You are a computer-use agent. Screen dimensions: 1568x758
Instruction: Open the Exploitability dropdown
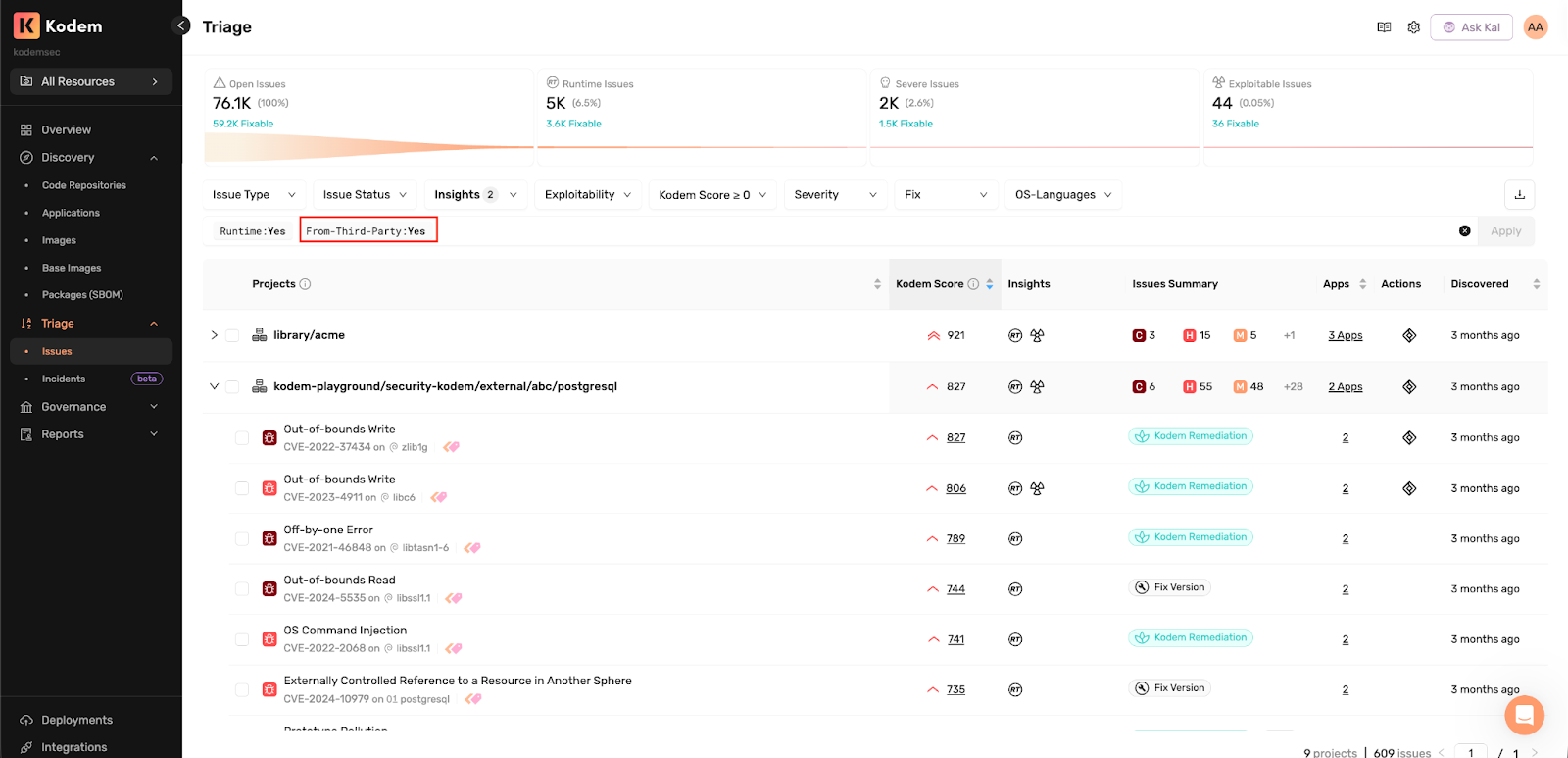588,194
